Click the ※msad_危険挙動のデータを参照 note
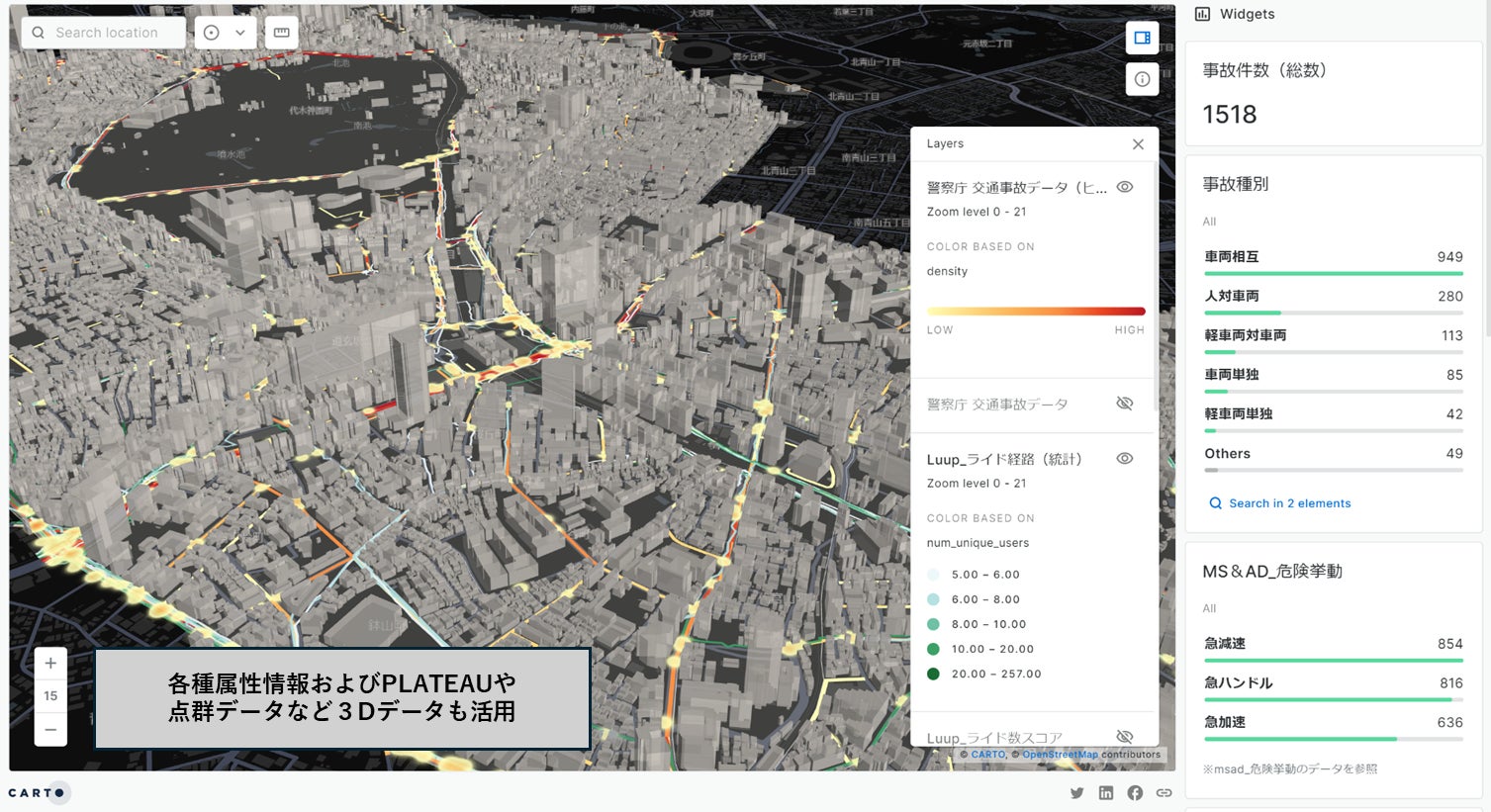 coord(1289,769)
